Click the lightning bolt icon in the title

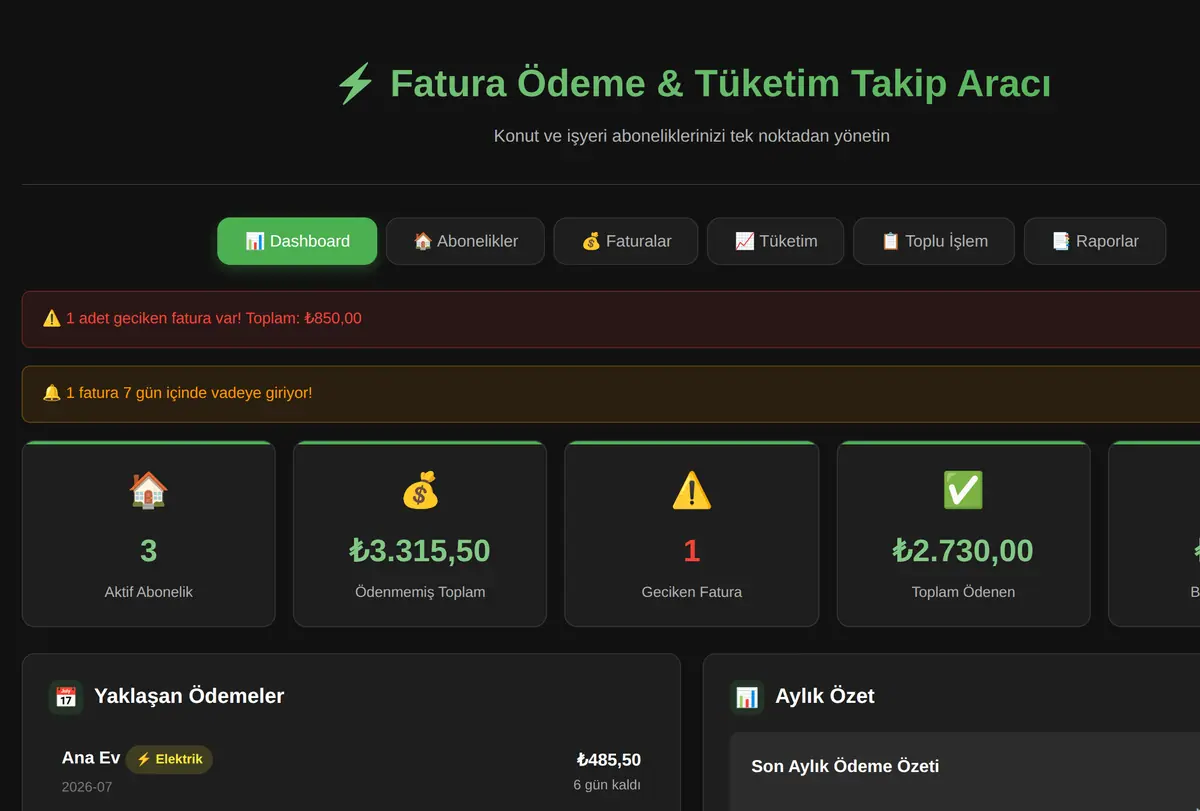pyautogui.click(x=355, y=84)
